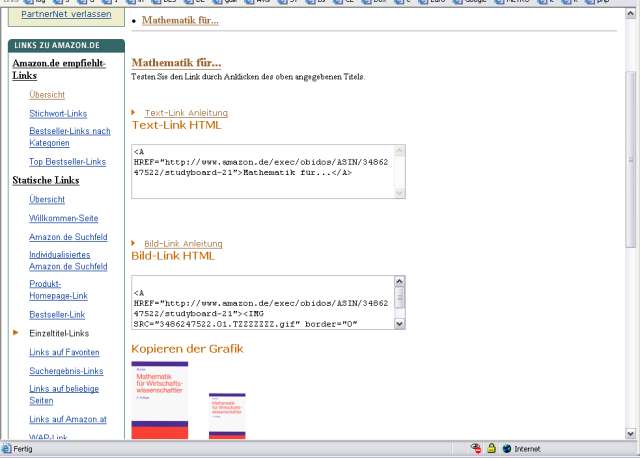This screenshot has height=458, width=640.
Task: Click the privacy report eye icon in status bar
Action: [x=476, y=449]
